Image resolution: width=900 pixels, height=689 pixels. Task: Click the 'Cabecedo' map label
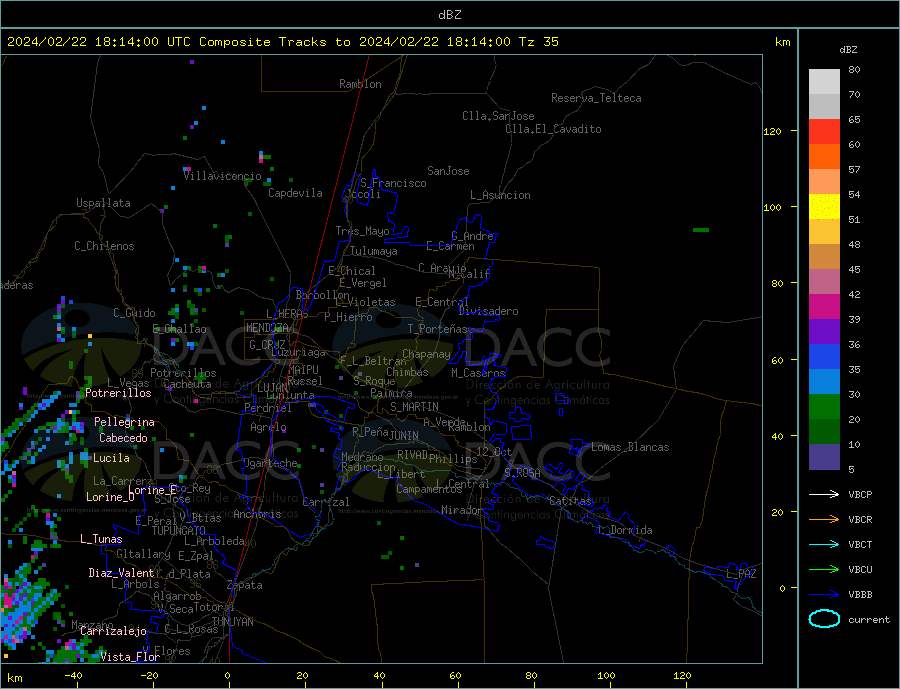pyautogui.click(x=123, y=438)
